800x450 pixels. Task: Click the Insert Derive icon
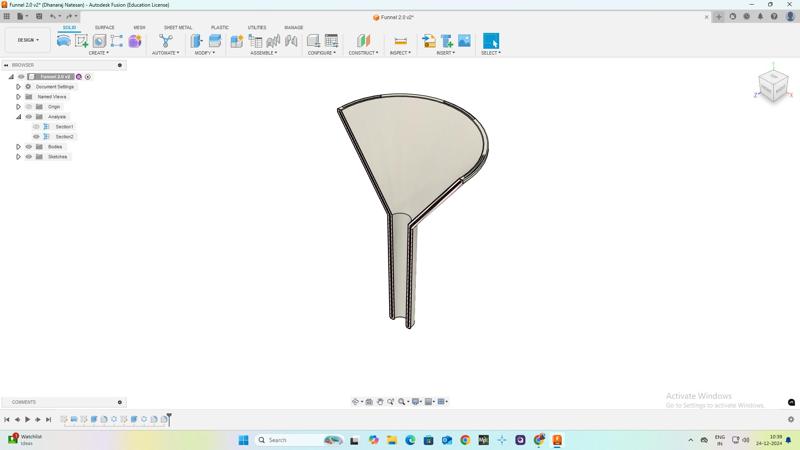(x=429, y=41)
